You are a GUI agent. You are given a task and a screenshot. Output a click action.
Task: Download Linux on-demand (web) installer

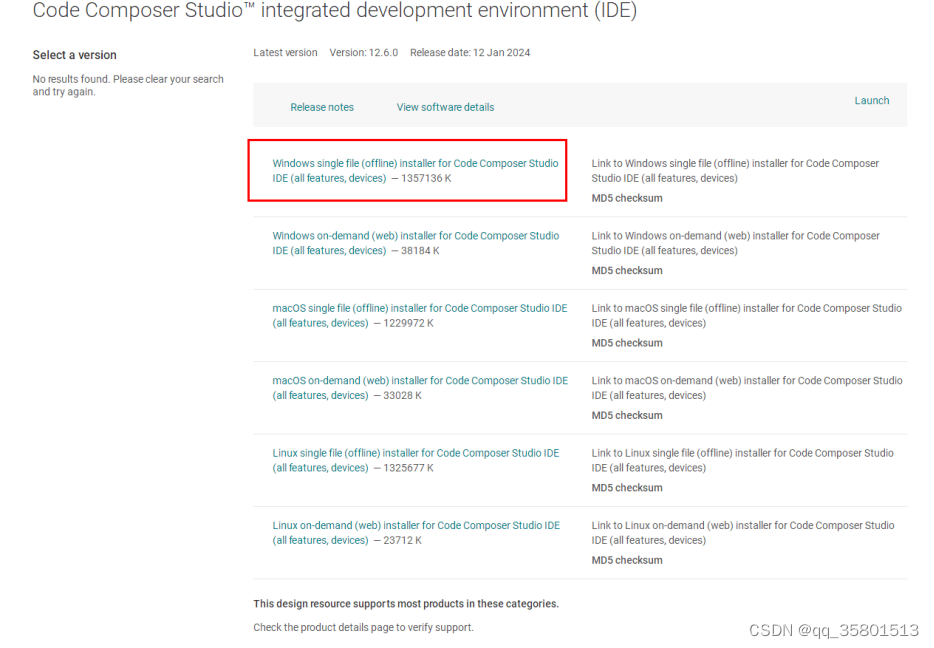[416, 533]
